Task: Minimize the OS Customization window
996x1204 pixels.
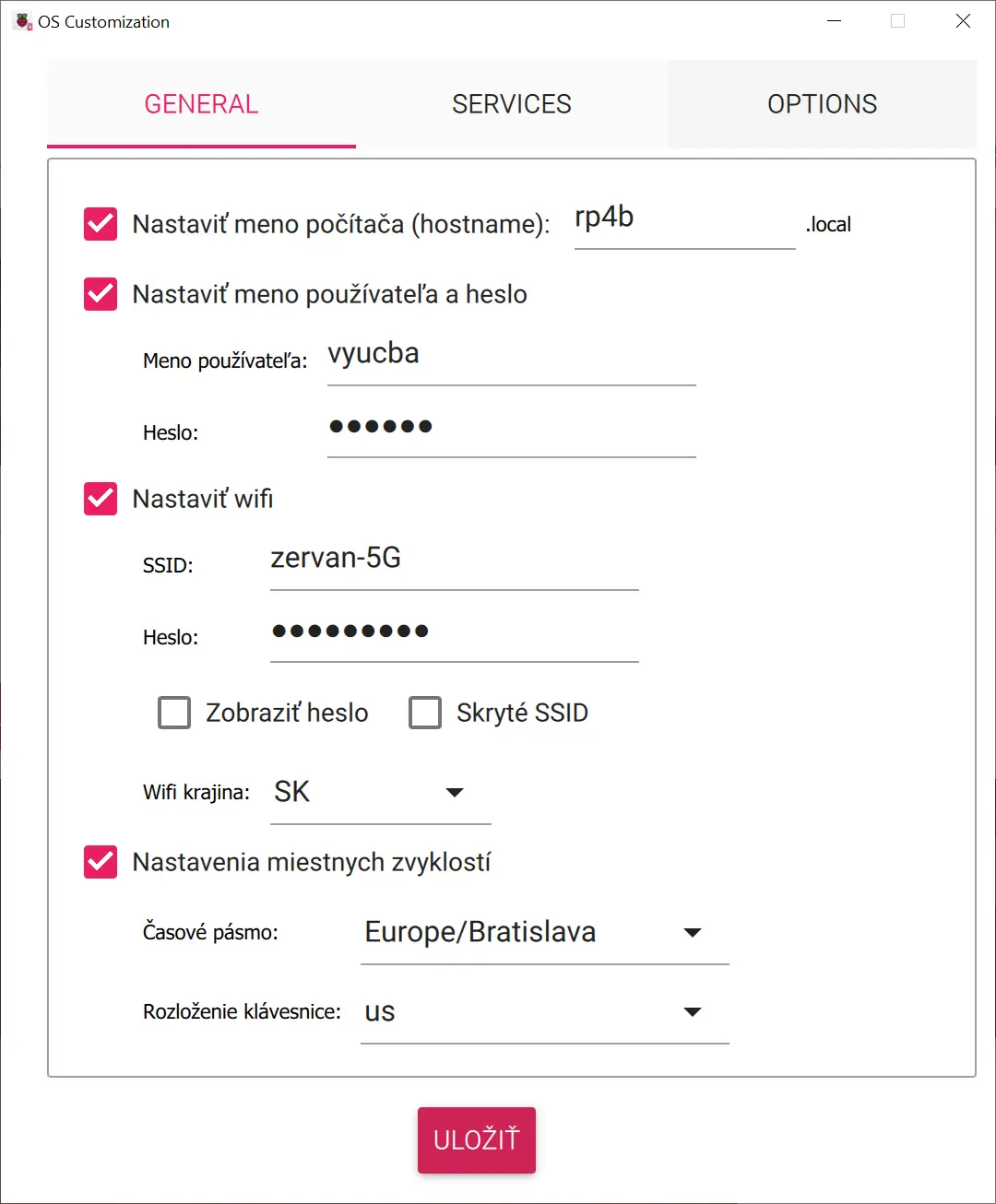Action: [x=834, y=20]
